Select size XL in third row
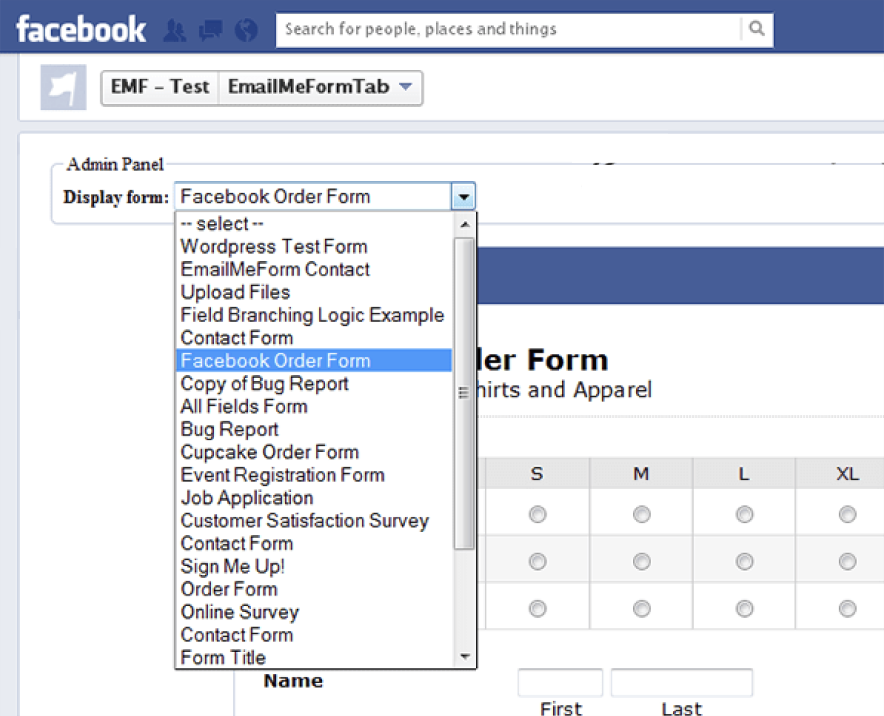Viewport: 884px width, 716px height. click(x=847, y=609)
